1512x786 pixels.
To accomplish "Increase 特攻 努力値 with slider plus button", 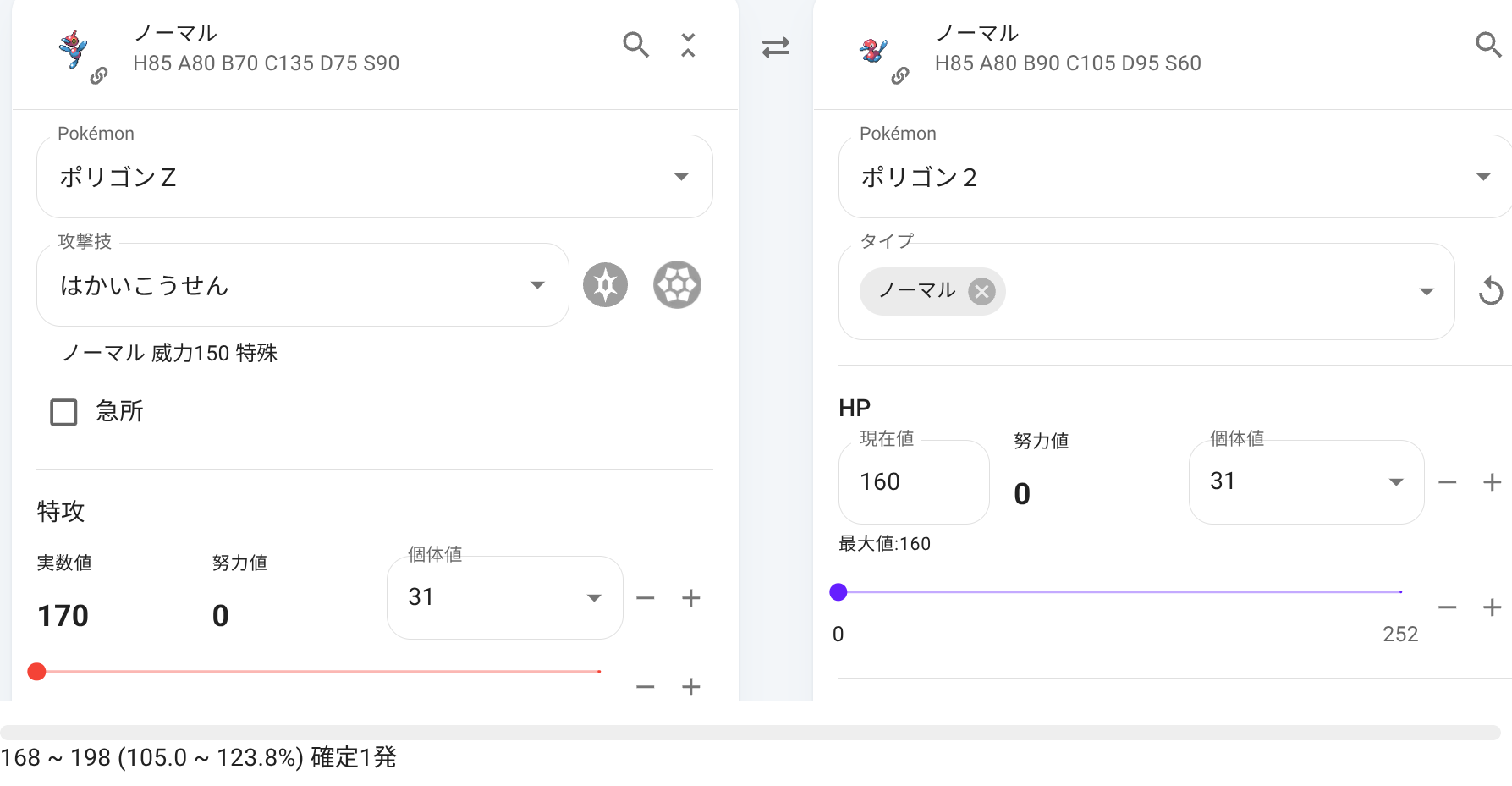I will coord(691,686).
